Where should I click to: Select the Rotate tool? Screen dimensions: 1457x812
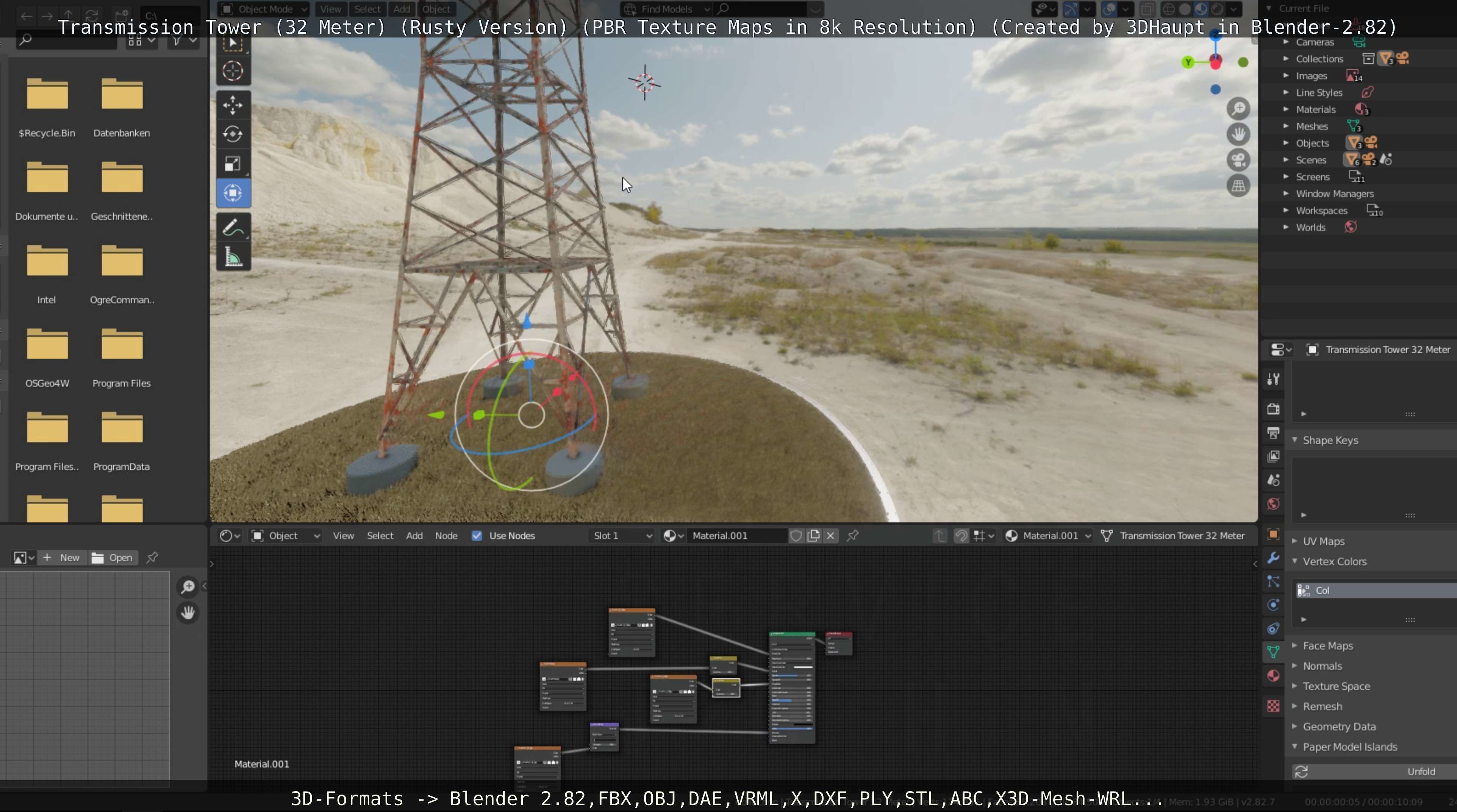pyautogui.click(x=233, y=134)
